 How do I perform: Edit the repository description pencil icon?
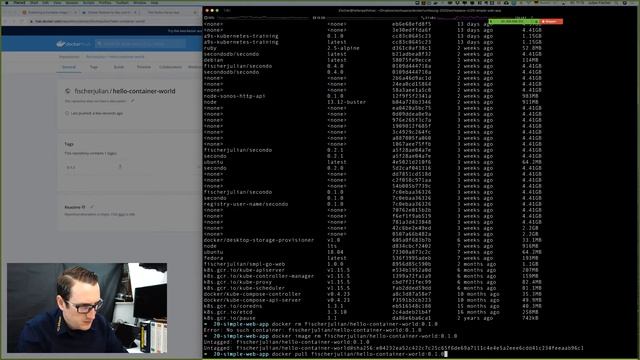click(x=133, y=101)
